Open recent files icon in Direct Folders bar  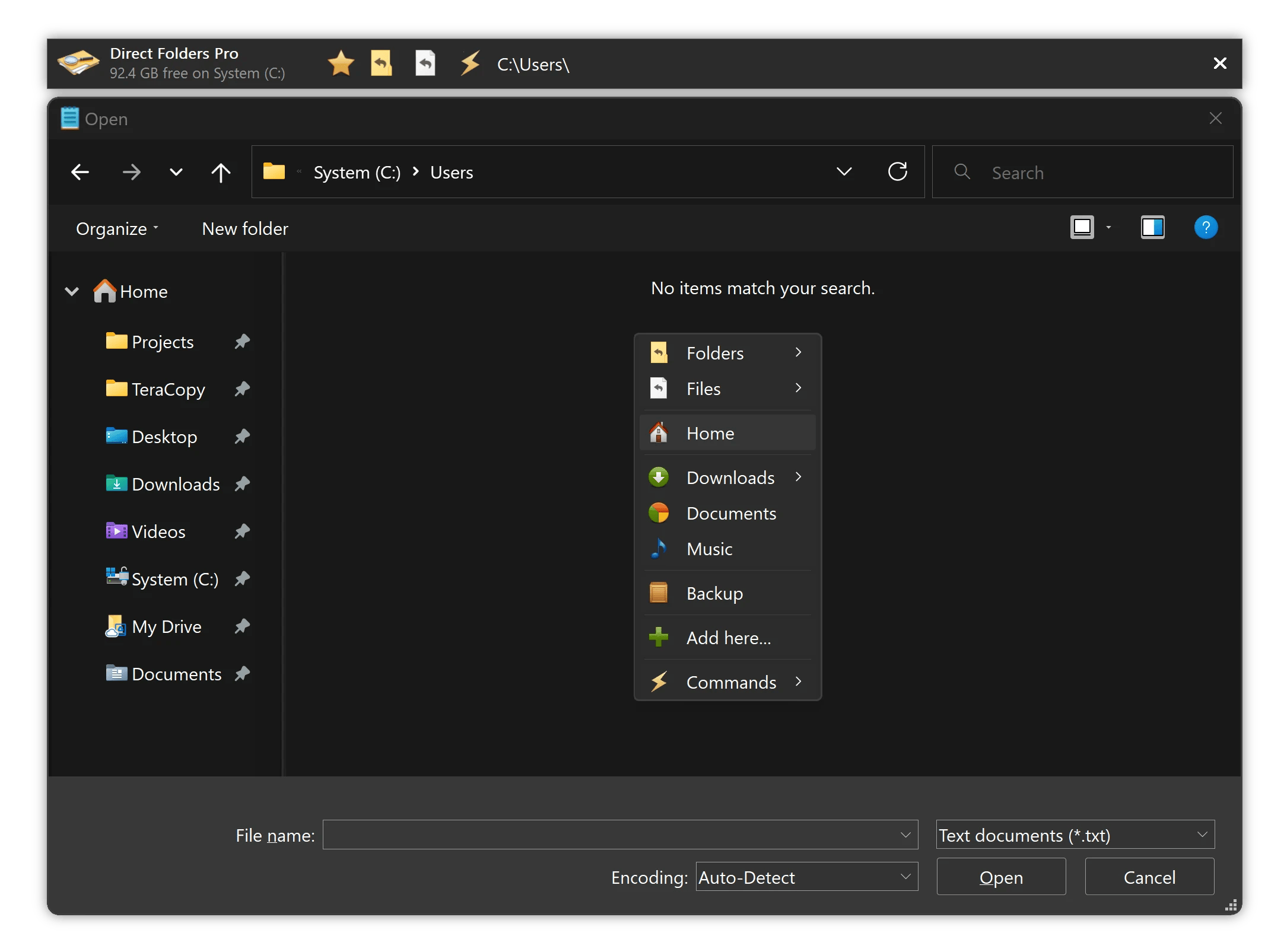(x=425, y=63)
